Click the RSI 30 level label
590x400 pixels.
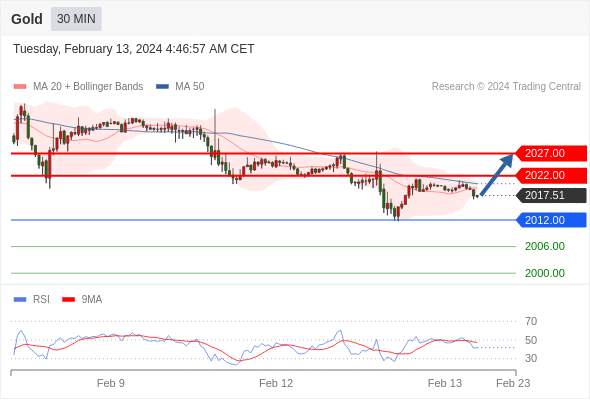click(531, 358)
